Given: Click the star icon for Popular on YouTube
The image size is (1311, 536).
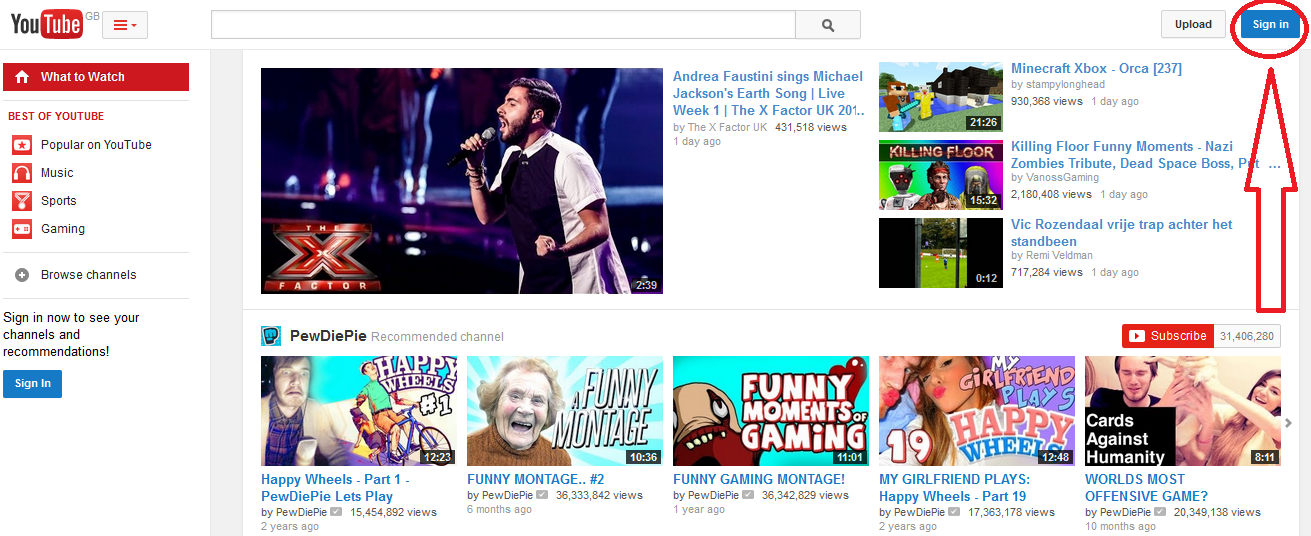Looking at the screenshot, I should pos(22,145).
